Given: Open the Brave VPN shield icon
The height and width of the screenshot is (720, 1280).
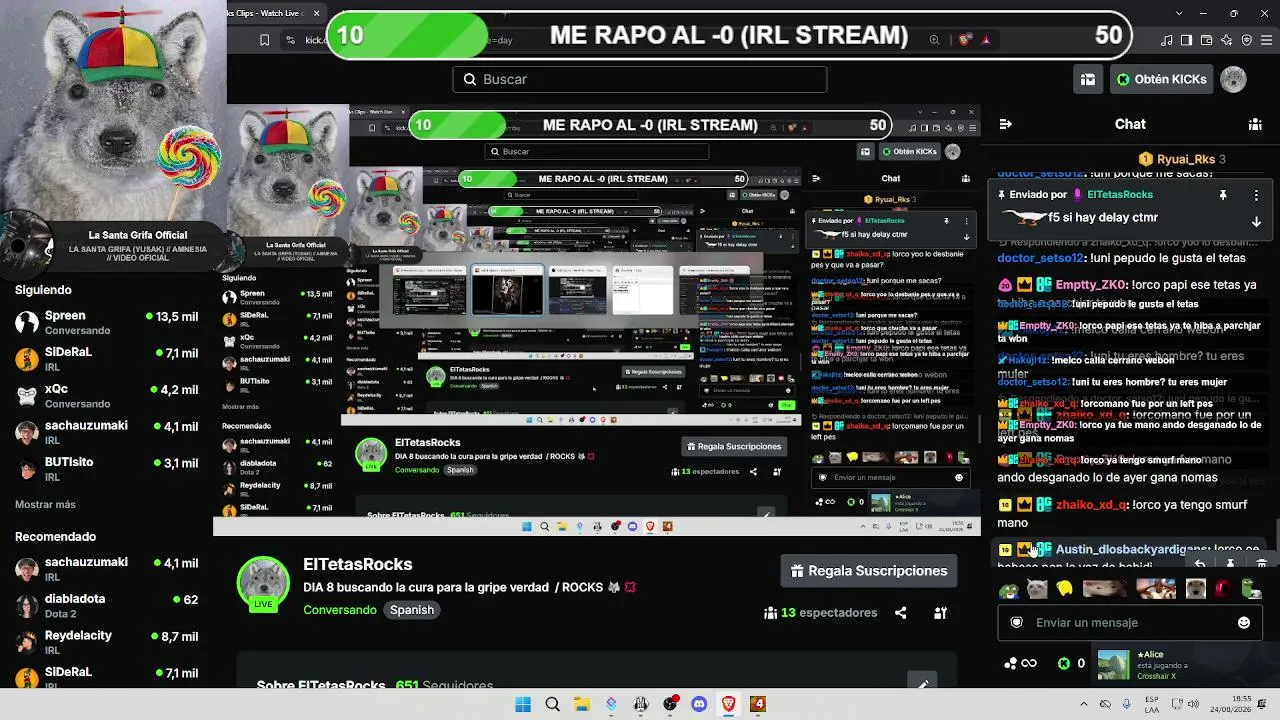Looking at the screenshot, I should pyautogui.click(x=1247, y=40).
